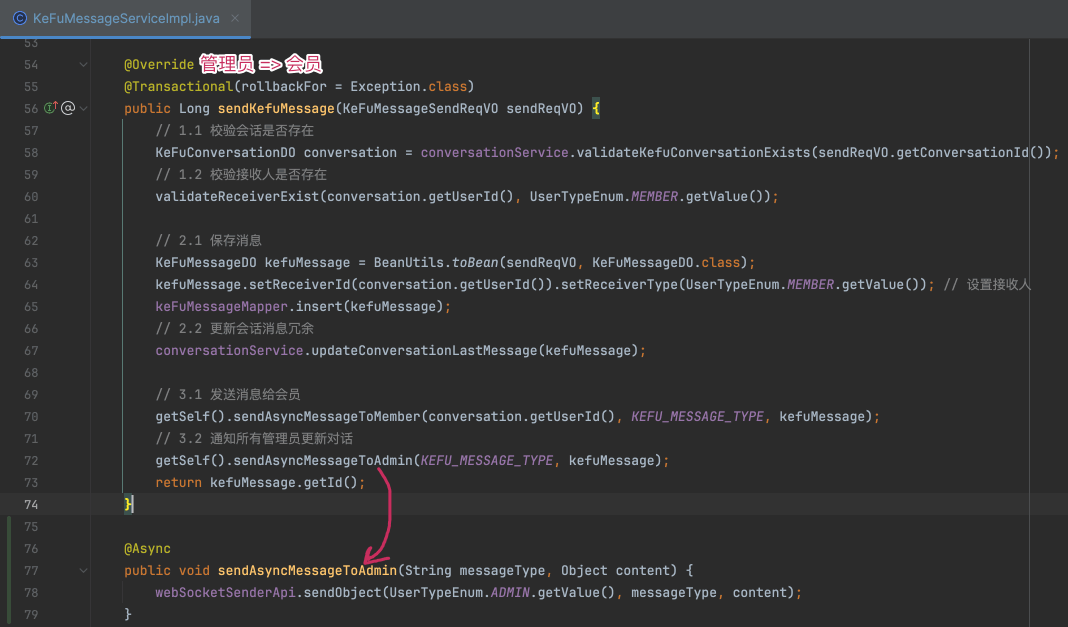The image size is (1068, 627).
Task: Click the green VCS change marker beside line 77
Action: point(8,570)
